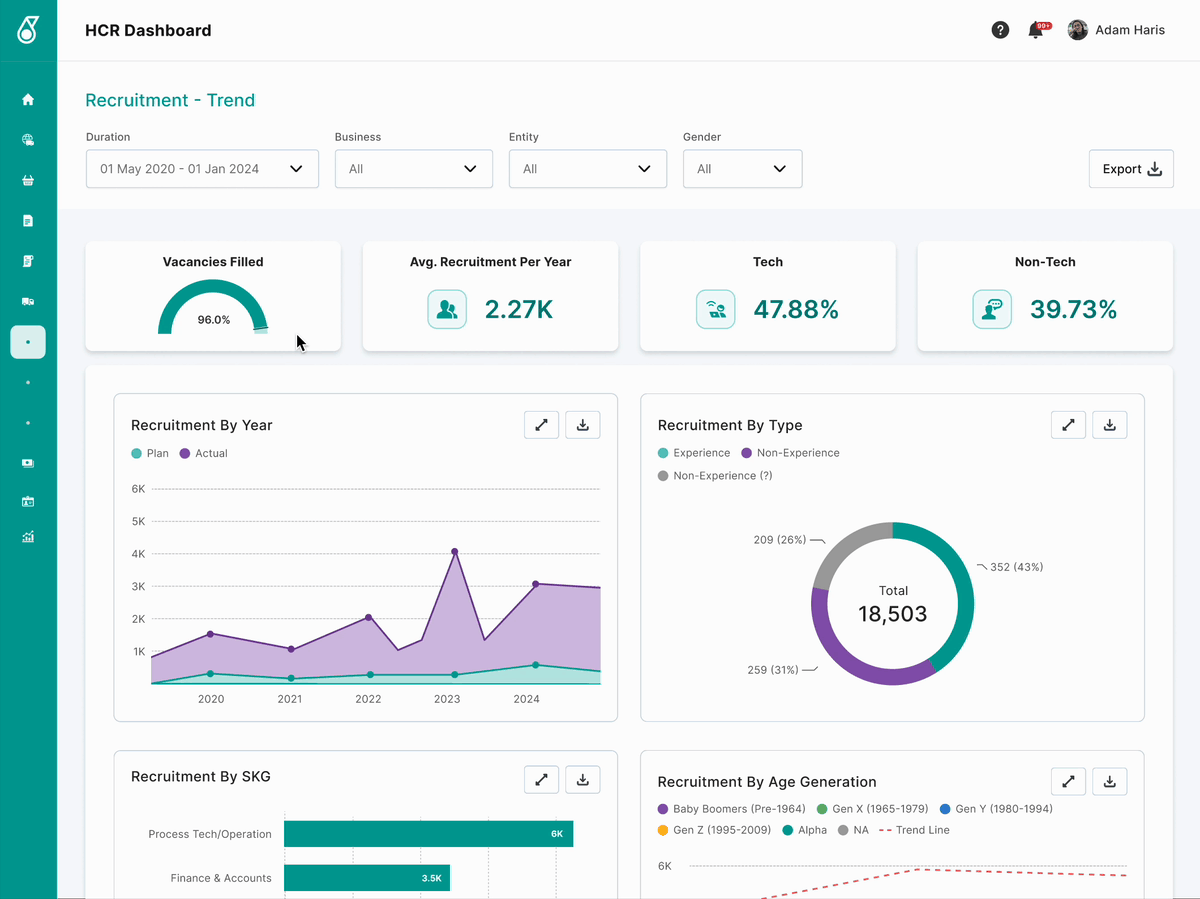Toggle the Plan series legend
The width and height of the screenshot is (1200, 899).
(150, 453)
